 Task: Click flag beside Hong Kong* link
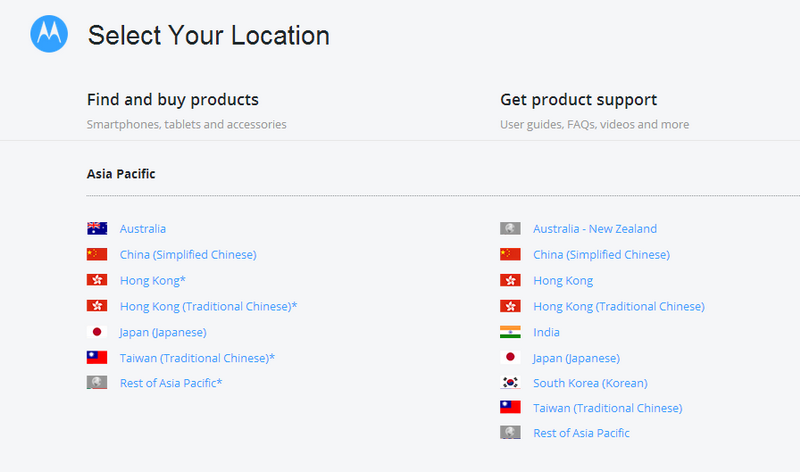coord(97,280)
